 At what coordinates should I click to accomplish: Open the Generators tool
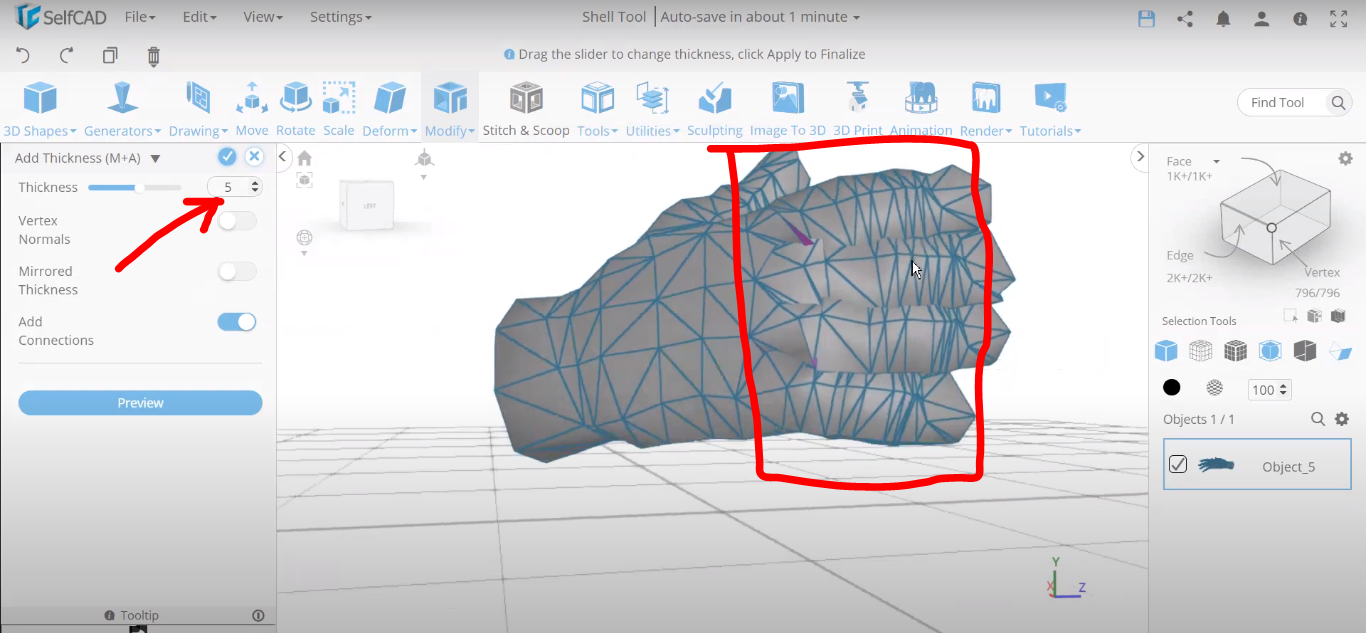point(122,109)
